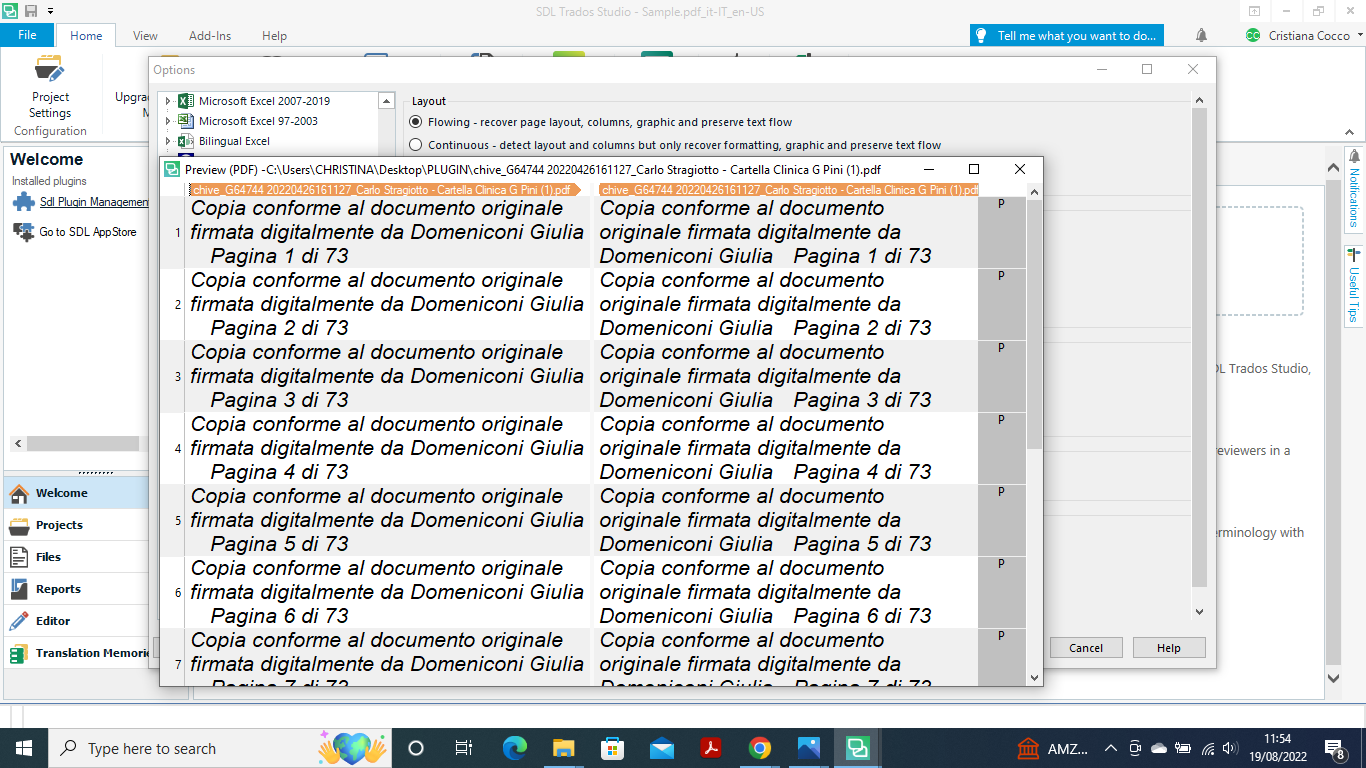1366x768 pixels.
Task: Expand the Bilingual Excel tree node
Action: click(x=168, y=141)
